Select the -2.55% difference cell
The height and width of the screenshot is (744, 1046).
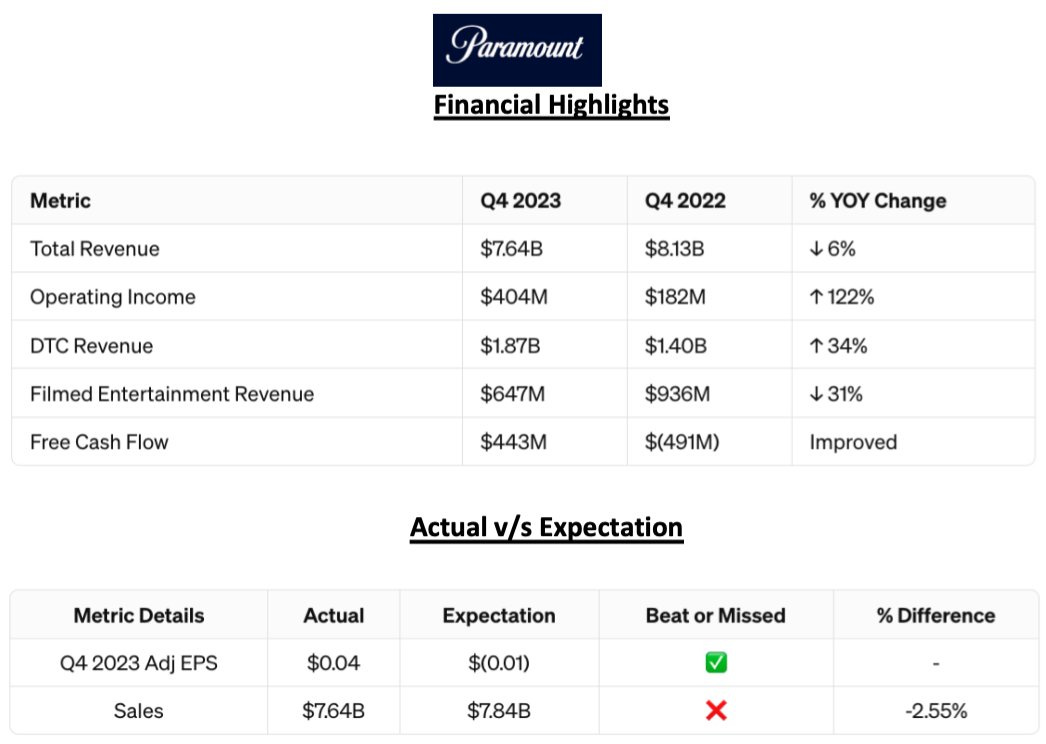point(935,711)
